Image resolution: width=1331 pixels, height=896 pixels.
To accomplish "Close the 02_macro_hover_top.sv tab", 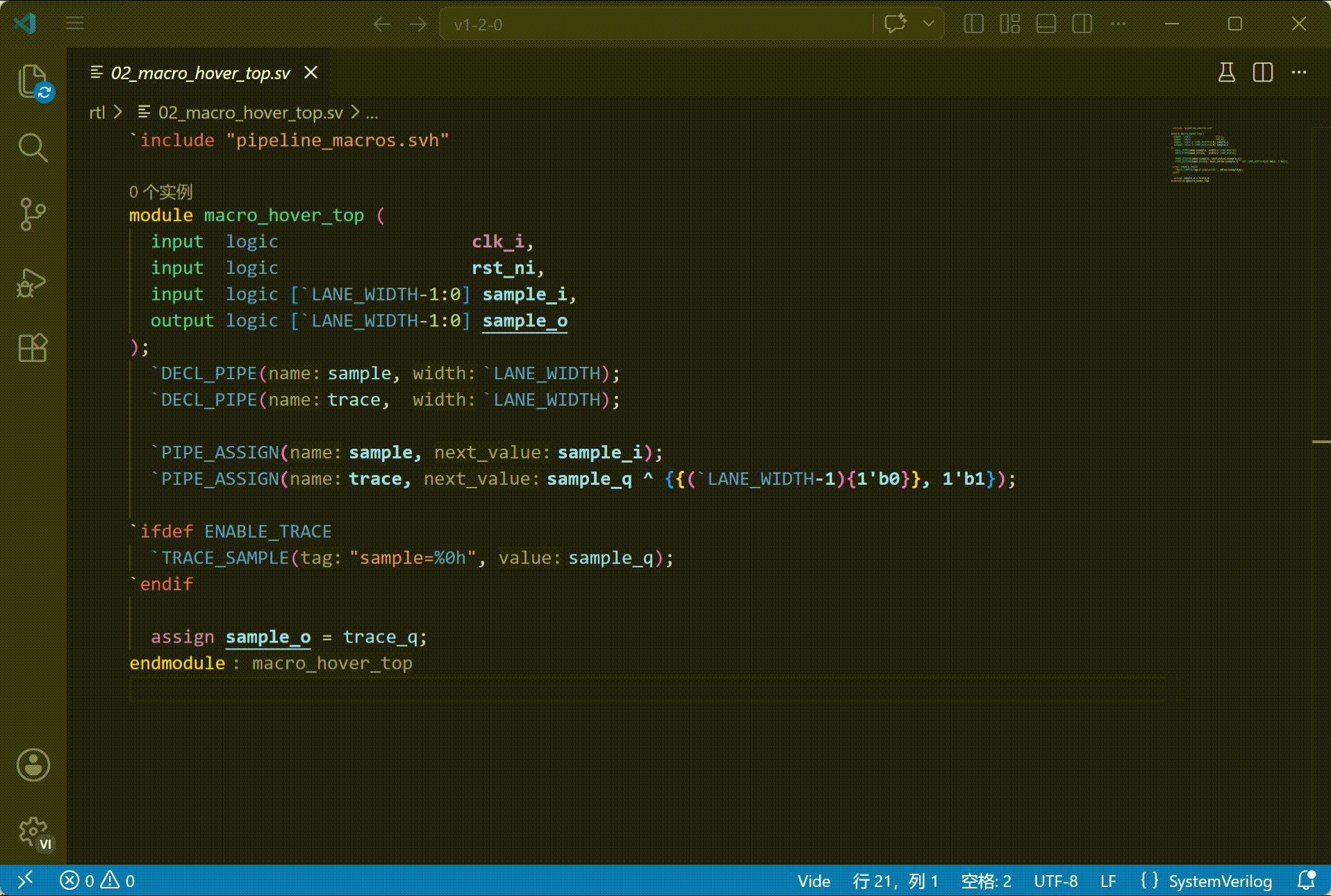I will click(311, 72).
